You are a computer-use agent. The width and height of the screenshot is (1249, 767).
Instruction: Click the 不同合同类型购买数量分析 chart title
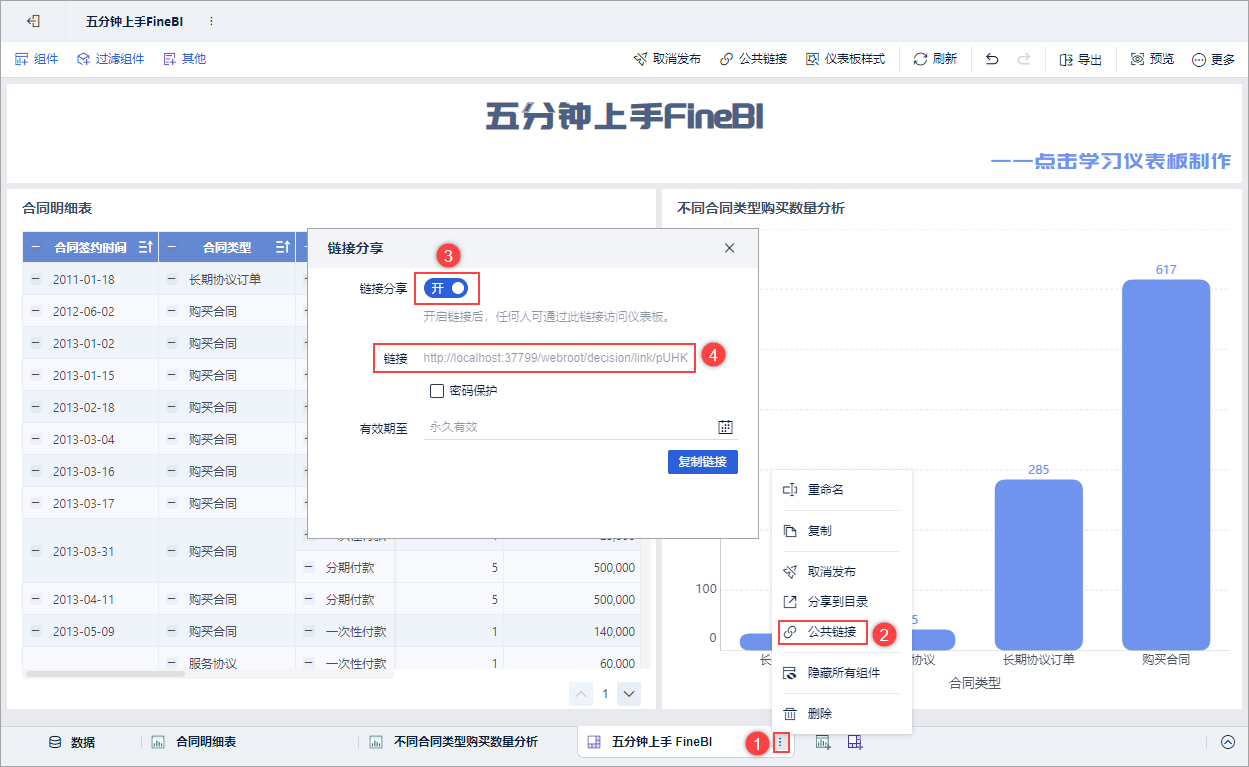click(x=761, y=208)
